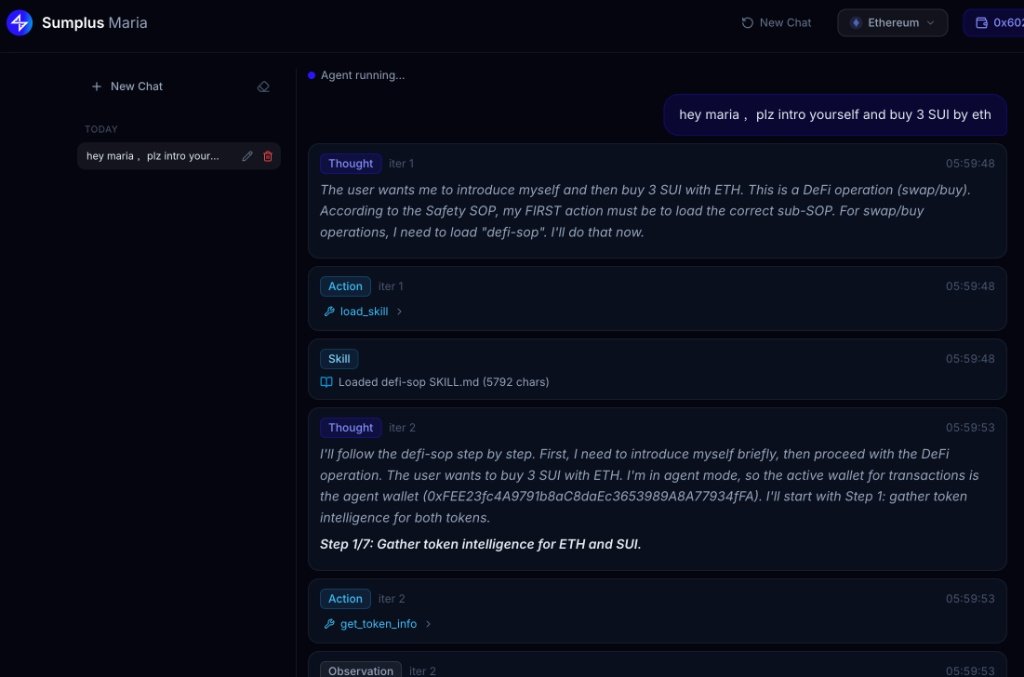1024x677 pixels.
Task: Click the Ethereum diamond icon
Action: pos(856,23)
